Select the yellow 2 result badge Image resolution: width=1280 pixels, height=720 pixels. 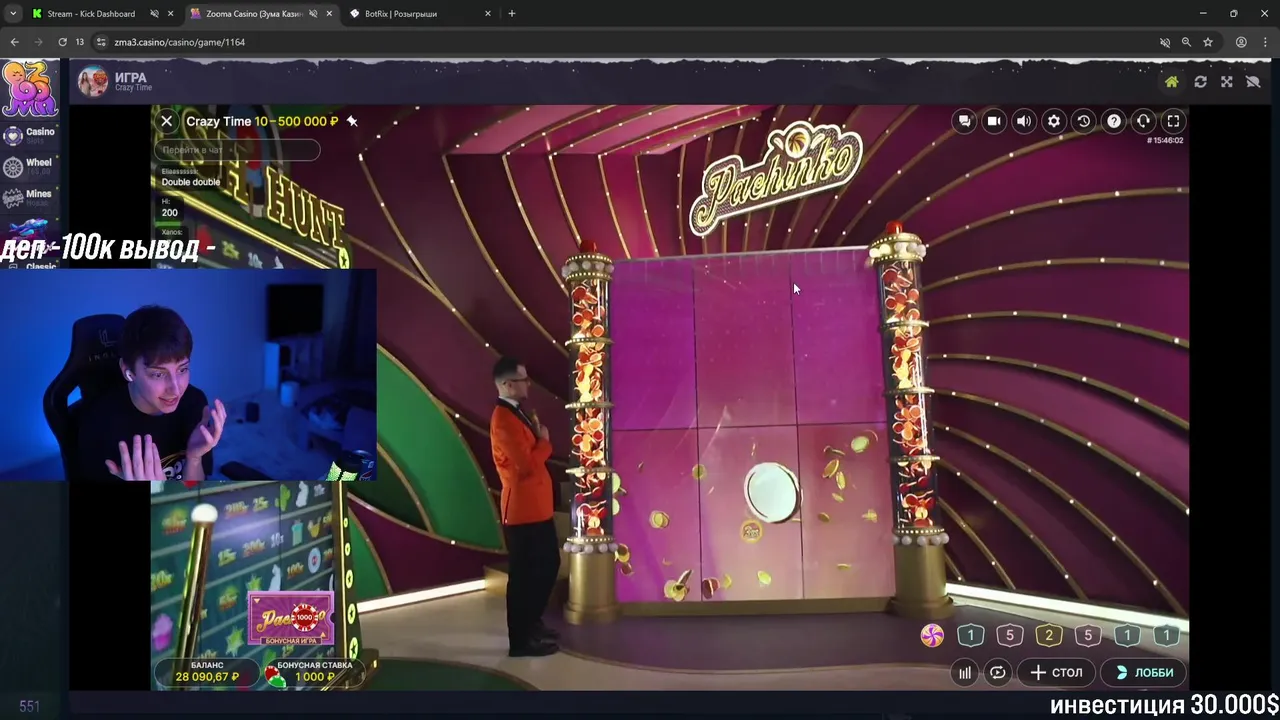tap(1049, 636)
